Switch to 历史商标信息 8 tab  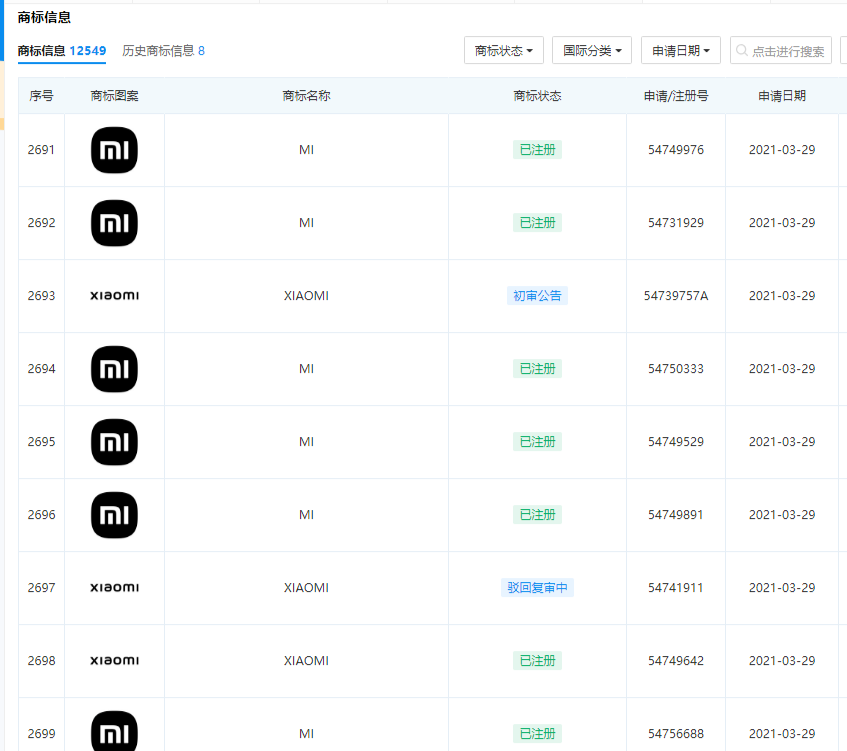click(x=163, y=51)
